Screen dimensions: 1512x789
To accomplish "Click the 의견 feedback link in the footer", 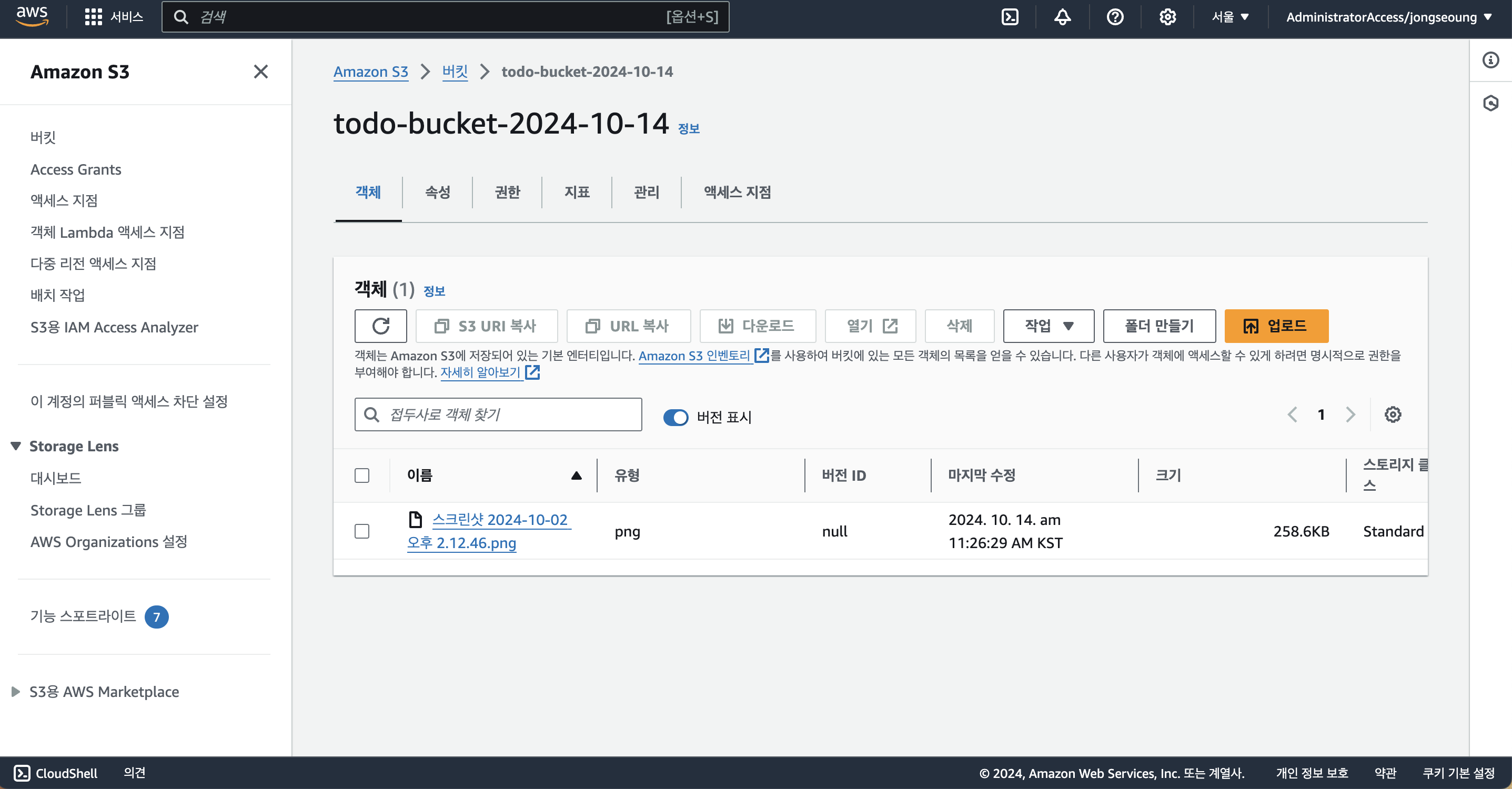I will 134,773.
